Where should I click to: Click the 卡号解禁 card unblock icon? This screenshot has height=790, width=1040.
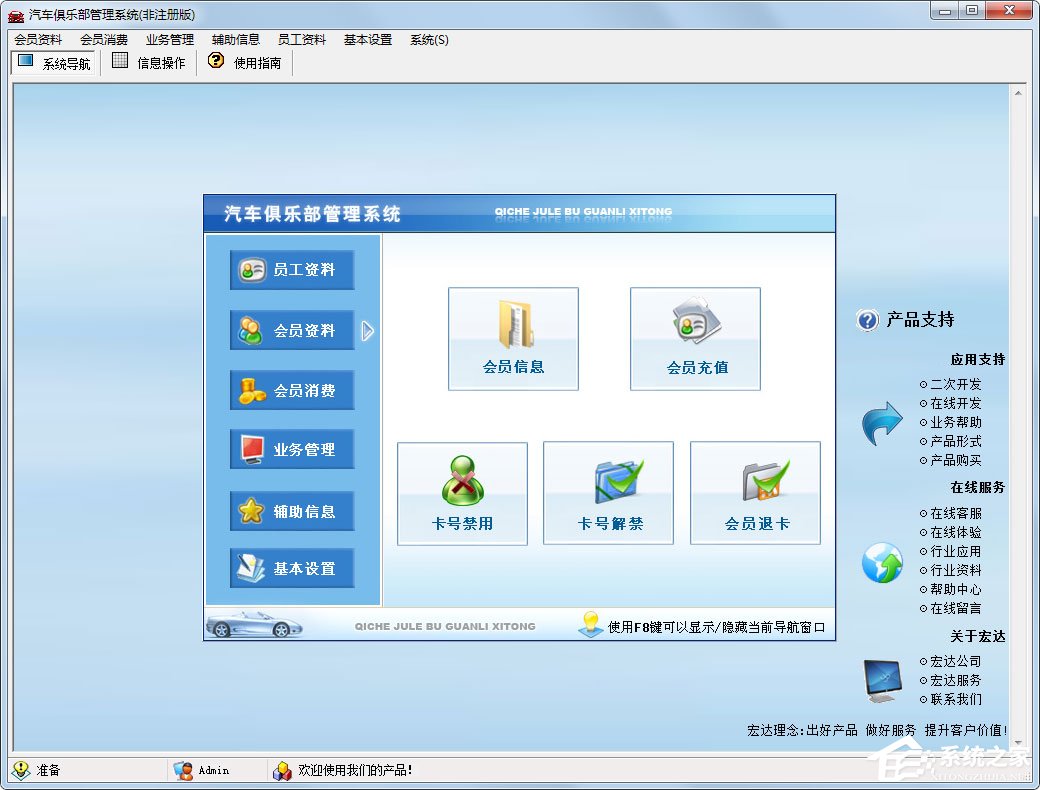point(608,491)
